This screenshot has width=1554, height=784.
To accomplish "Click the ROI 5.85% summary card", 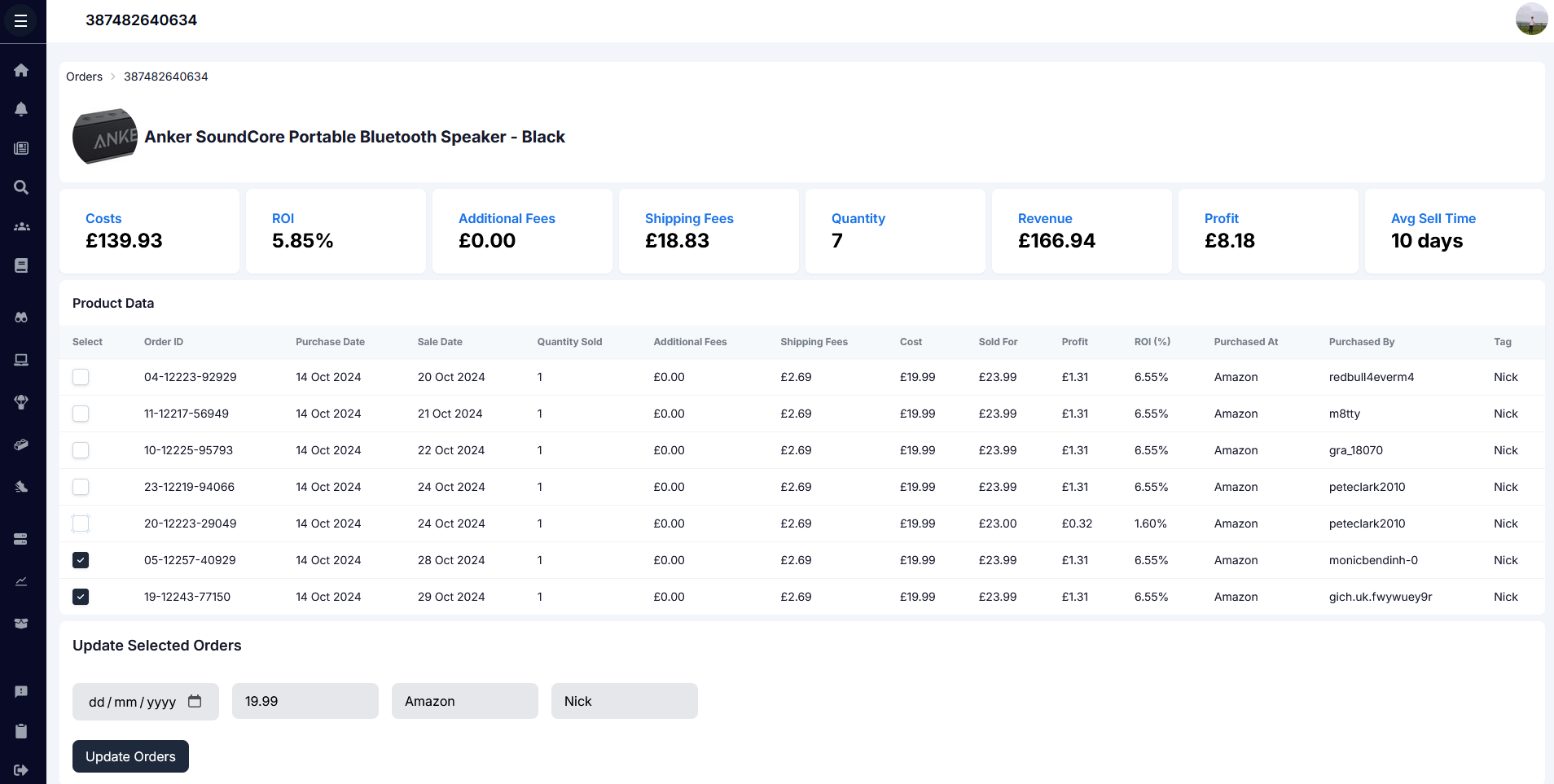I will point(336,231).
